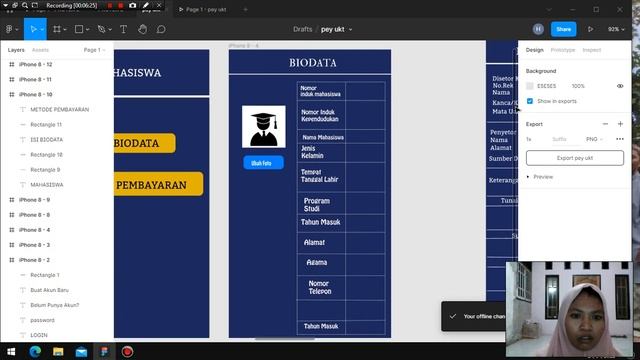Open new tab with plus button
The image size is (640, 360).
click(x=245, y=9)
